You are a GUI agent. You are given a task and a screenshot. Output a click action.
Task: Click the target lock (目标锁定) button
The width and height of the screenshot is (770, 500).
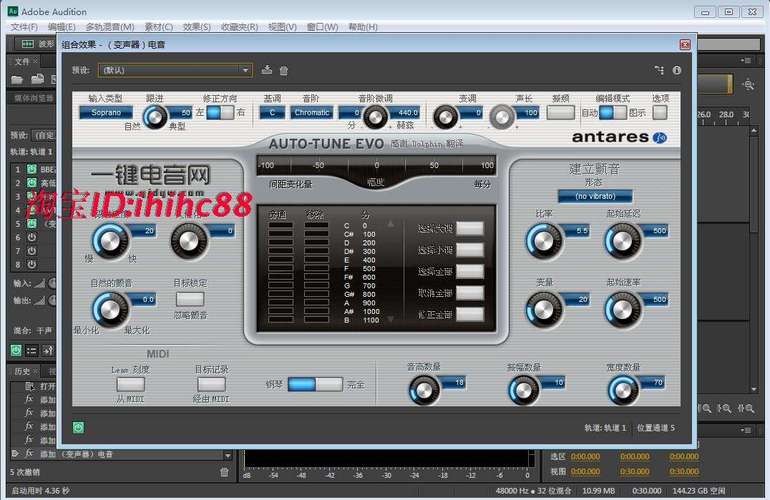[190, 299]
